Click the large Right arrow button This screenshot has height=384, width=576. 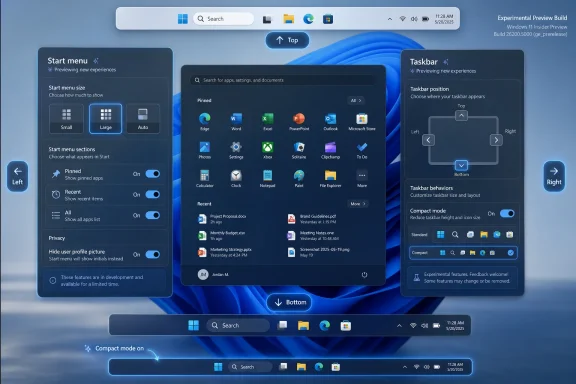[x=554, y=176]
